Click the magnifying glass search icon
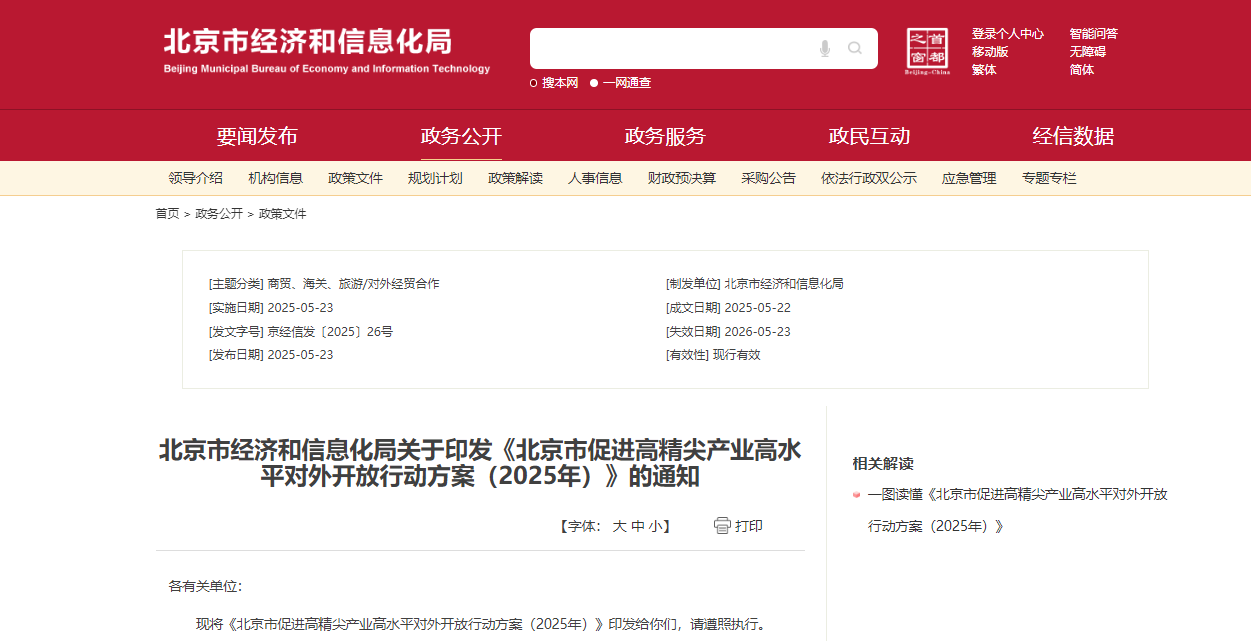 (855, 48)
